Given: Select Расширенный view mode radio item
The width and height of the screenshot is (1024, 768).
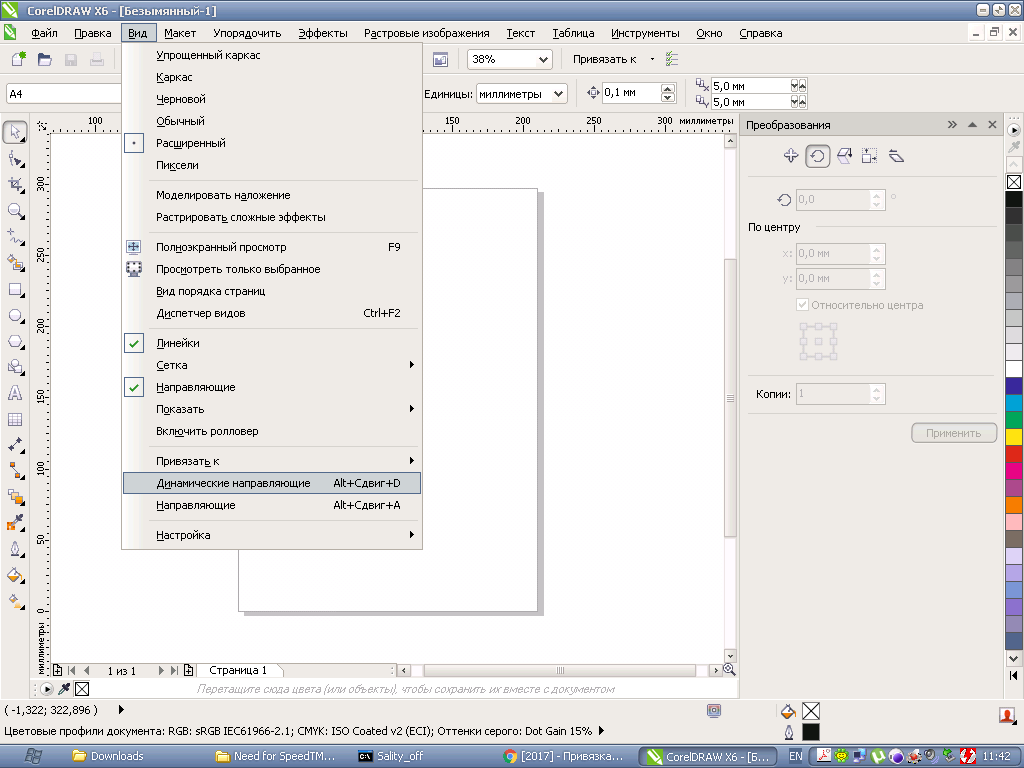Looking at the screenshot, I should pos(271,143).
